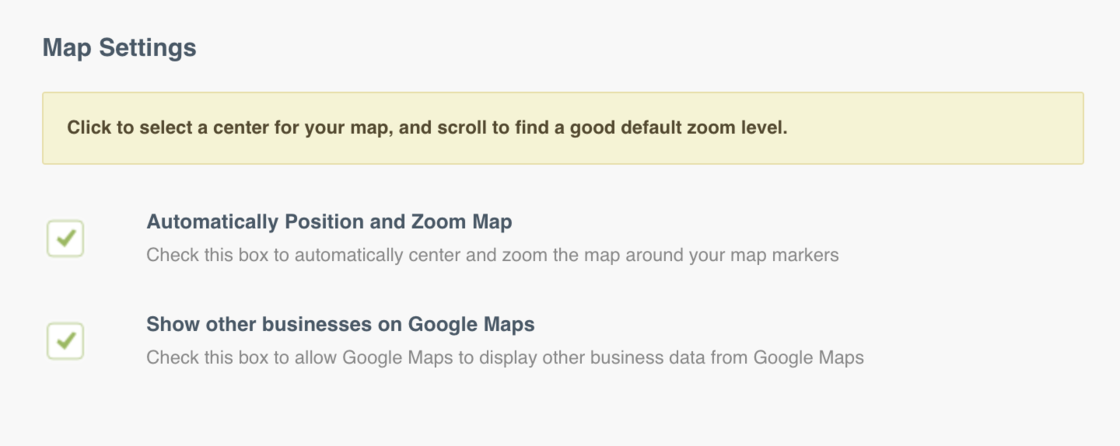
Task: Uncheck the Automatically Position and Zoom Map checkbox
Action: 65,239
